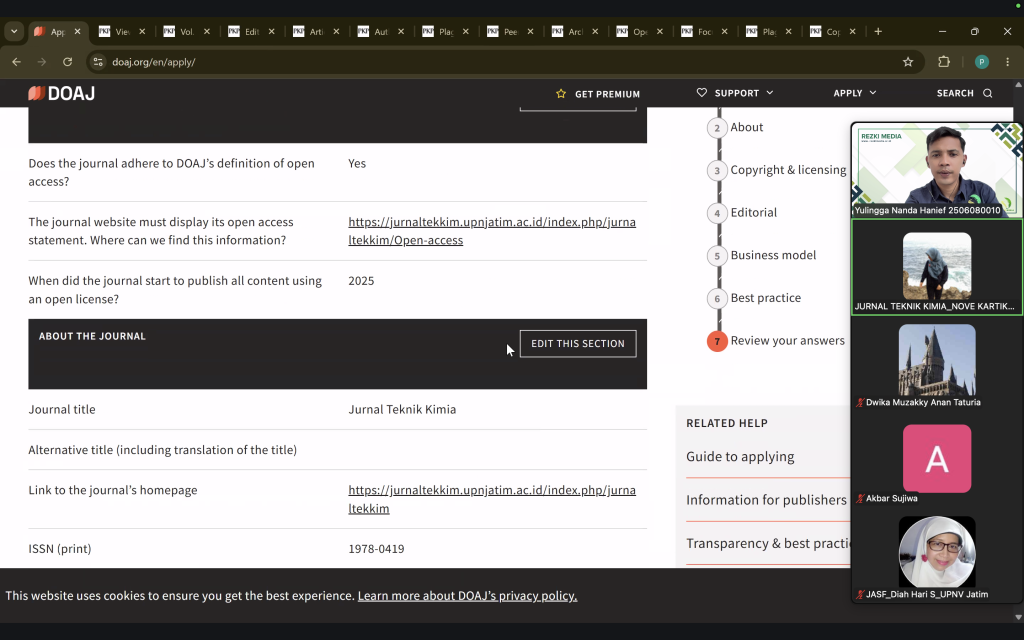The image size is (1024, 640).
Task: Switch to the "Arti" browser tab
Action: (x=316, y=31)
